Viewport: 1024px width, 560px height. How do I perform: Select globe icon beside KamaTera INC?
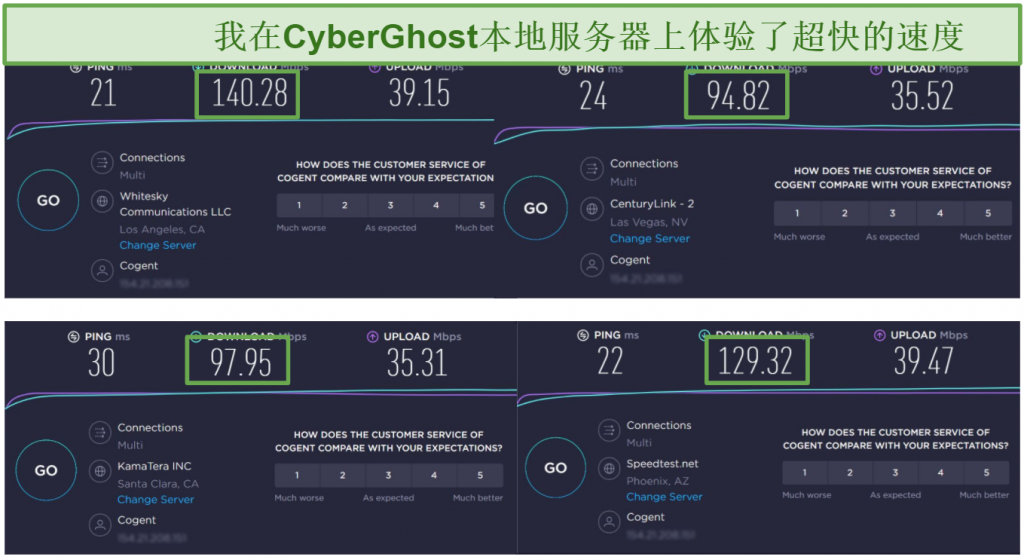pyautogui.click(x=100, y=471)
